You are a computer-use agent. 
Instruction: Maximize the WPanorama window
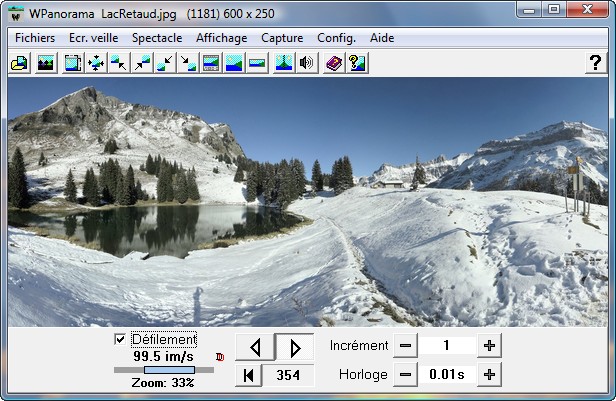[x=554, y=9]
